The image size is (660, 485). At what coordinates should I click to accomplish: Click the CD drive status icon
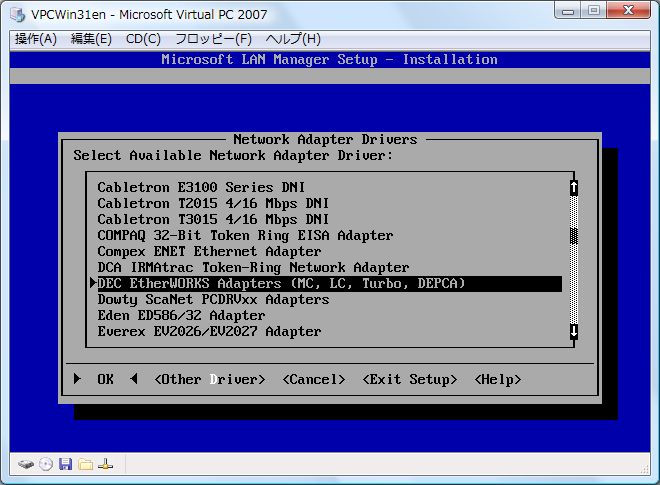[45, 464]
